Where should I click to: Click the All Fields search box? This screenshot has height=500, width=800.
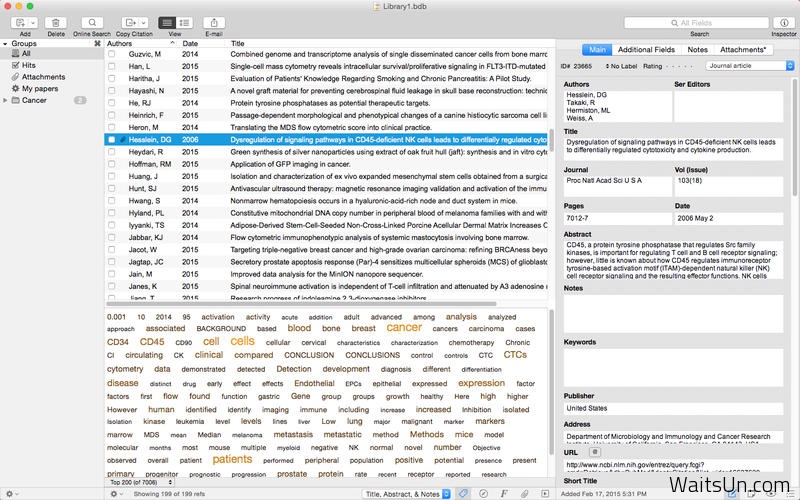[696, 22]
